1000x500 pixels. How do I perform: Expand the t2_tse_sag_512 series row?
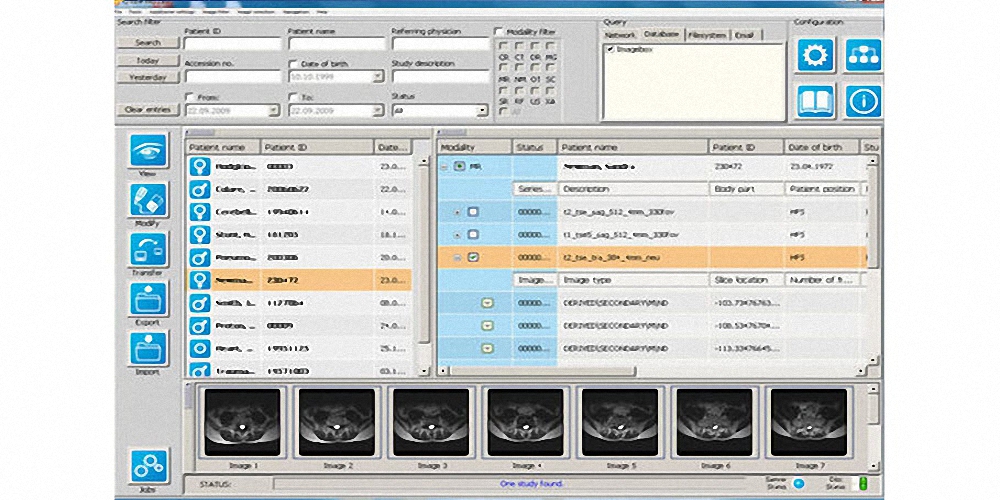457,212
